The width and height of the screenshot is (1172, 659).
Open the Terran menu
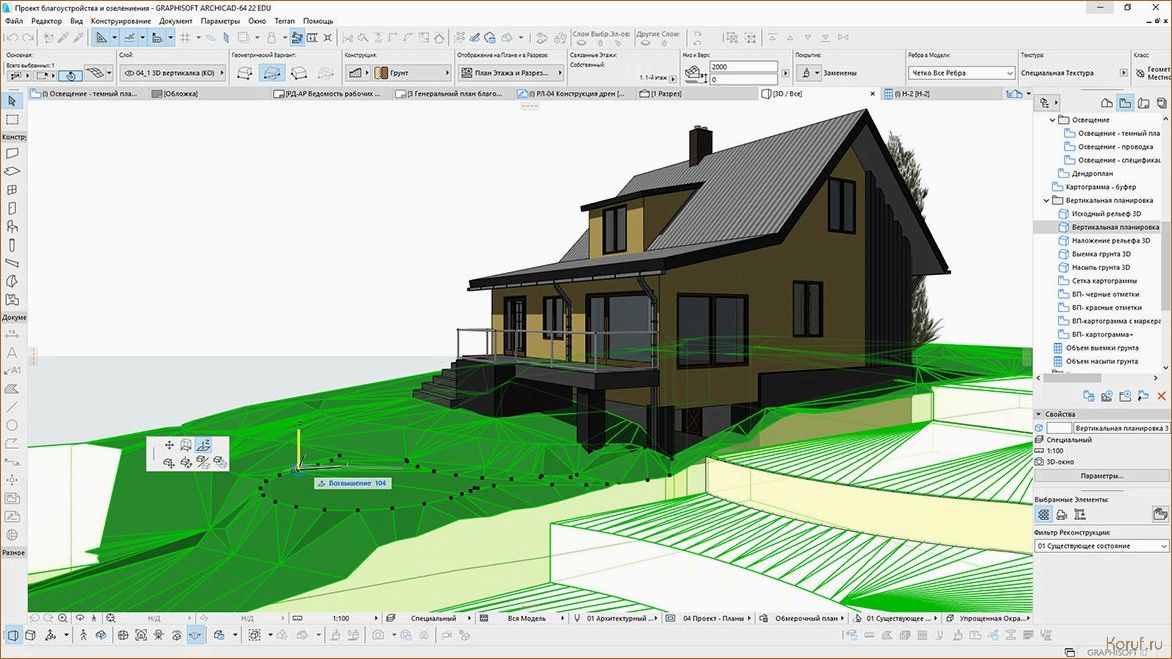point(285,21)
